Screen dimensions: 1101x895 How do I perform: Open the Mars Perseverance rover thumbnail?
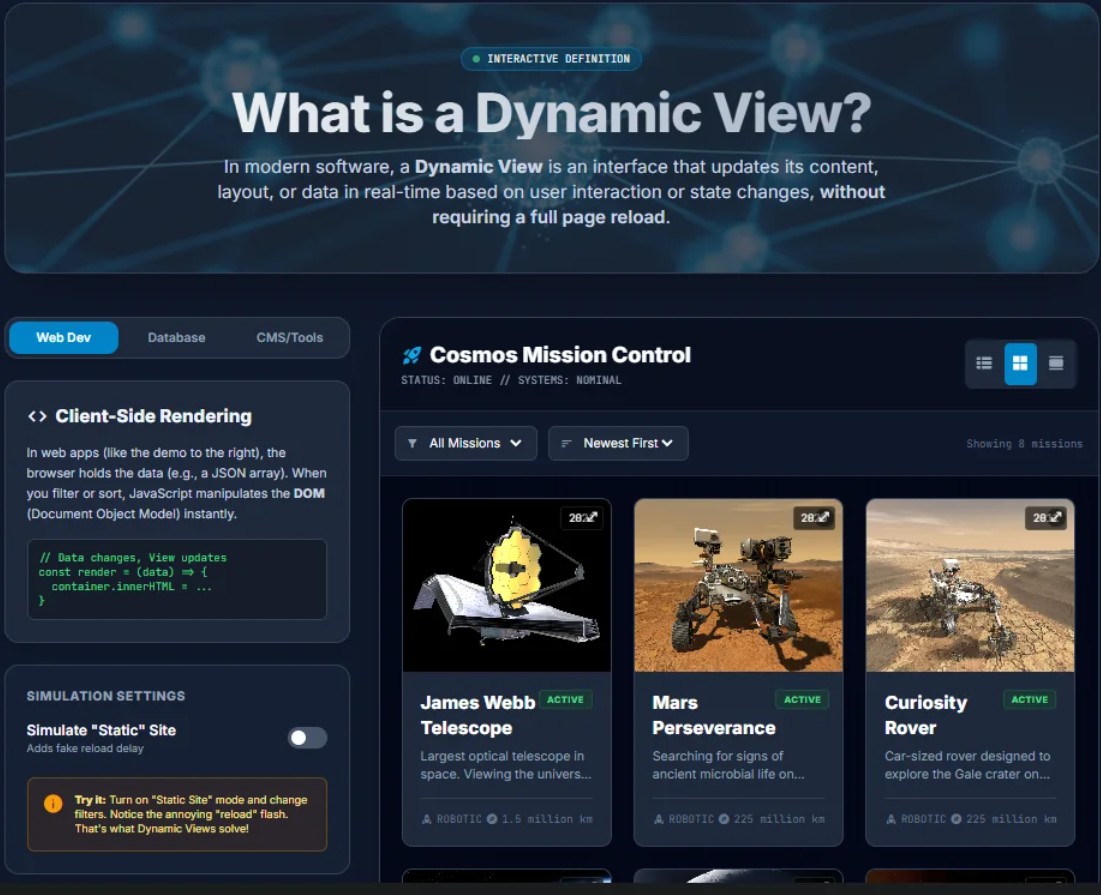tap(738, 585)
